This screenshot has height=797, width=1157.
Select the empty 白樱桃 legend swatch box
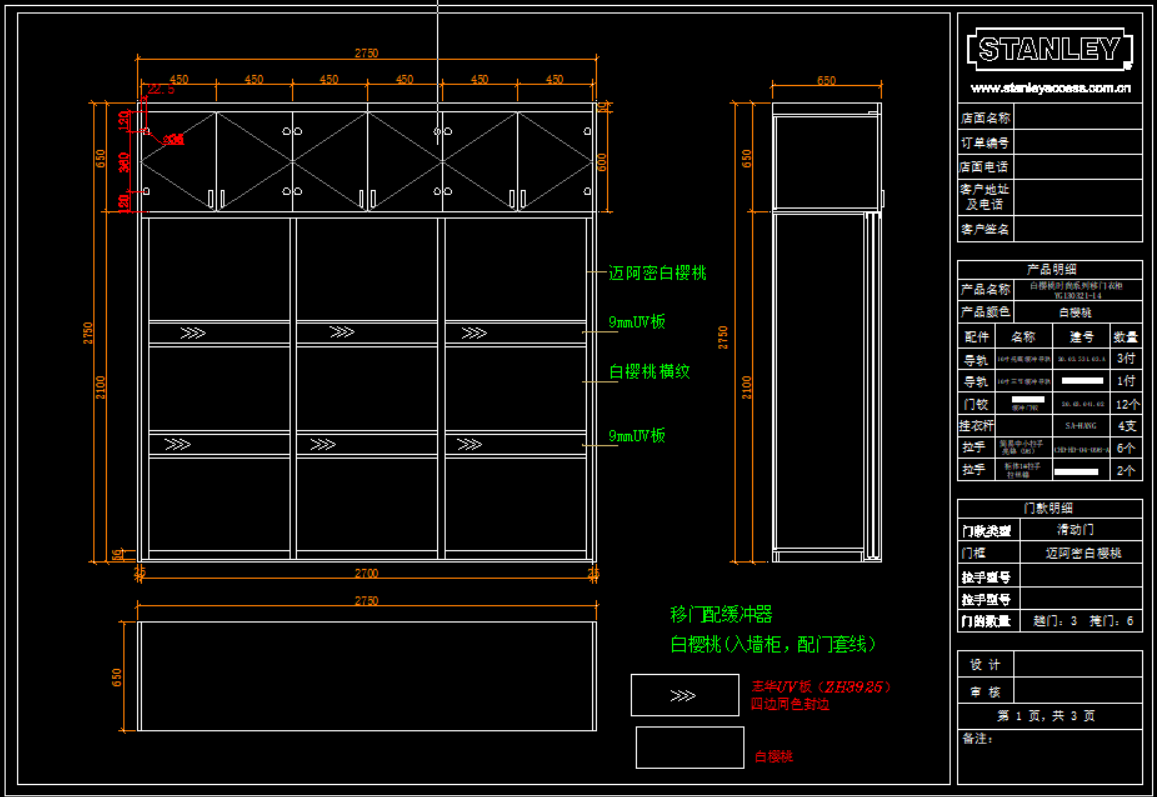(689, 747)
